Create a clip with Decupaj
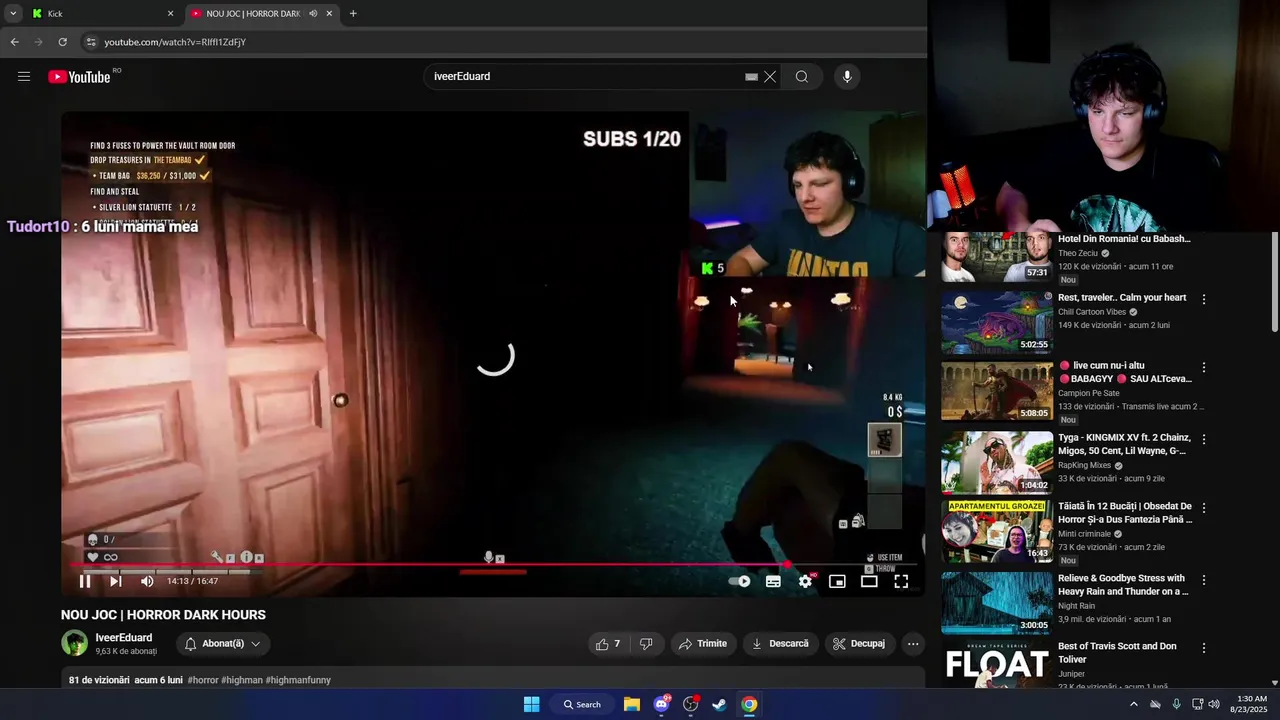 859,644
